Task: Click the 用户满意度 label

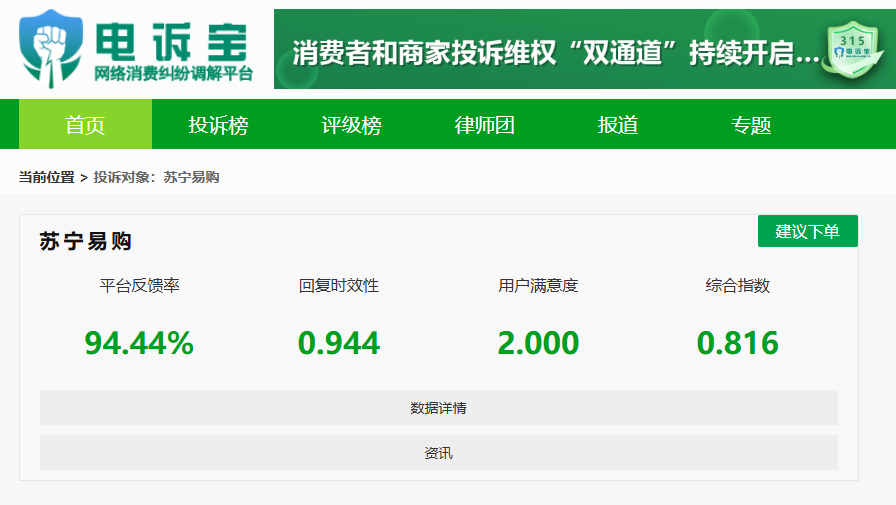Action: [x=538, y=285]
